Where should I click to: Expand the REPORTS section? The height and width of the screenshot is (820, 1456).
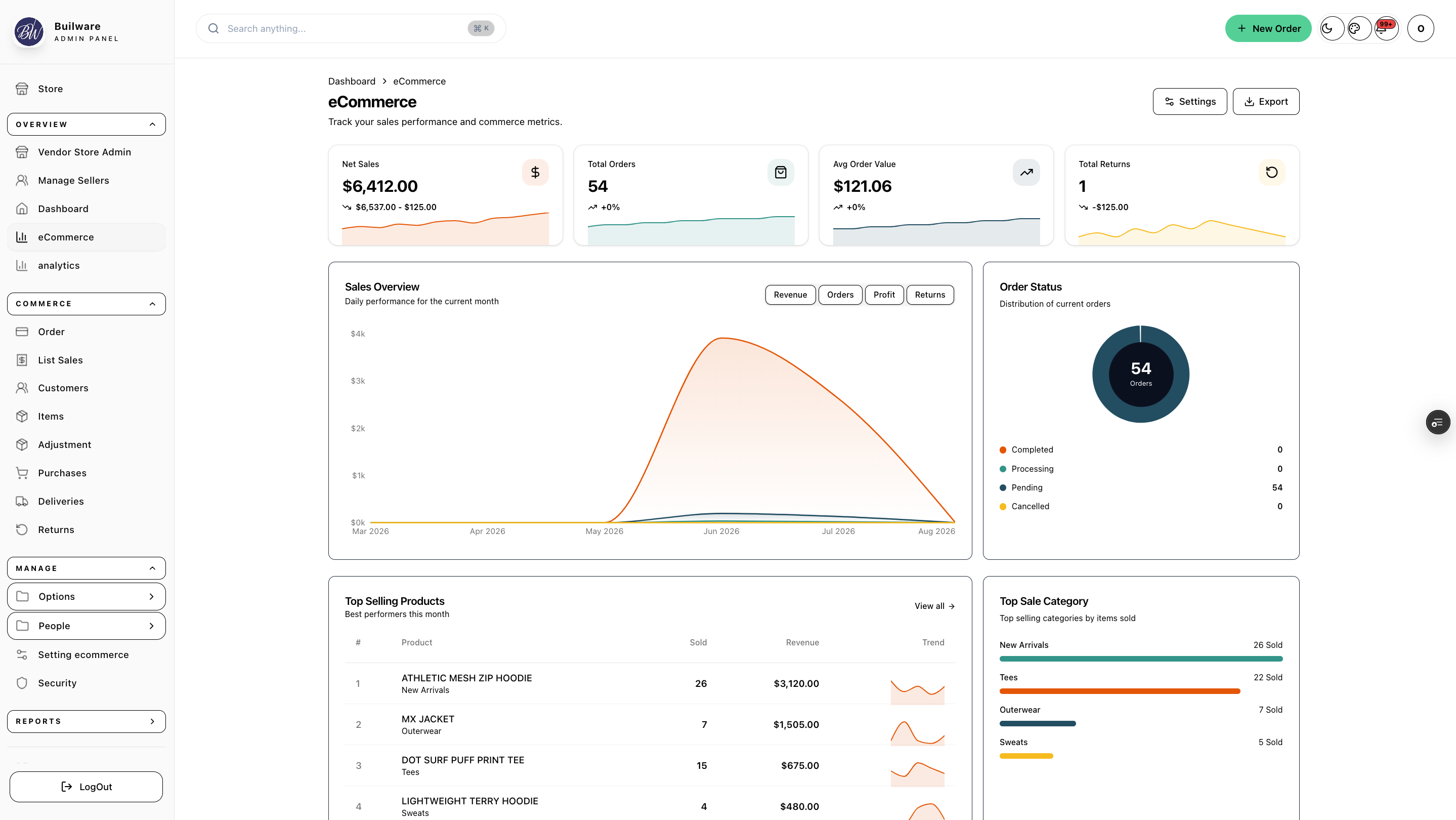point(86,722)
